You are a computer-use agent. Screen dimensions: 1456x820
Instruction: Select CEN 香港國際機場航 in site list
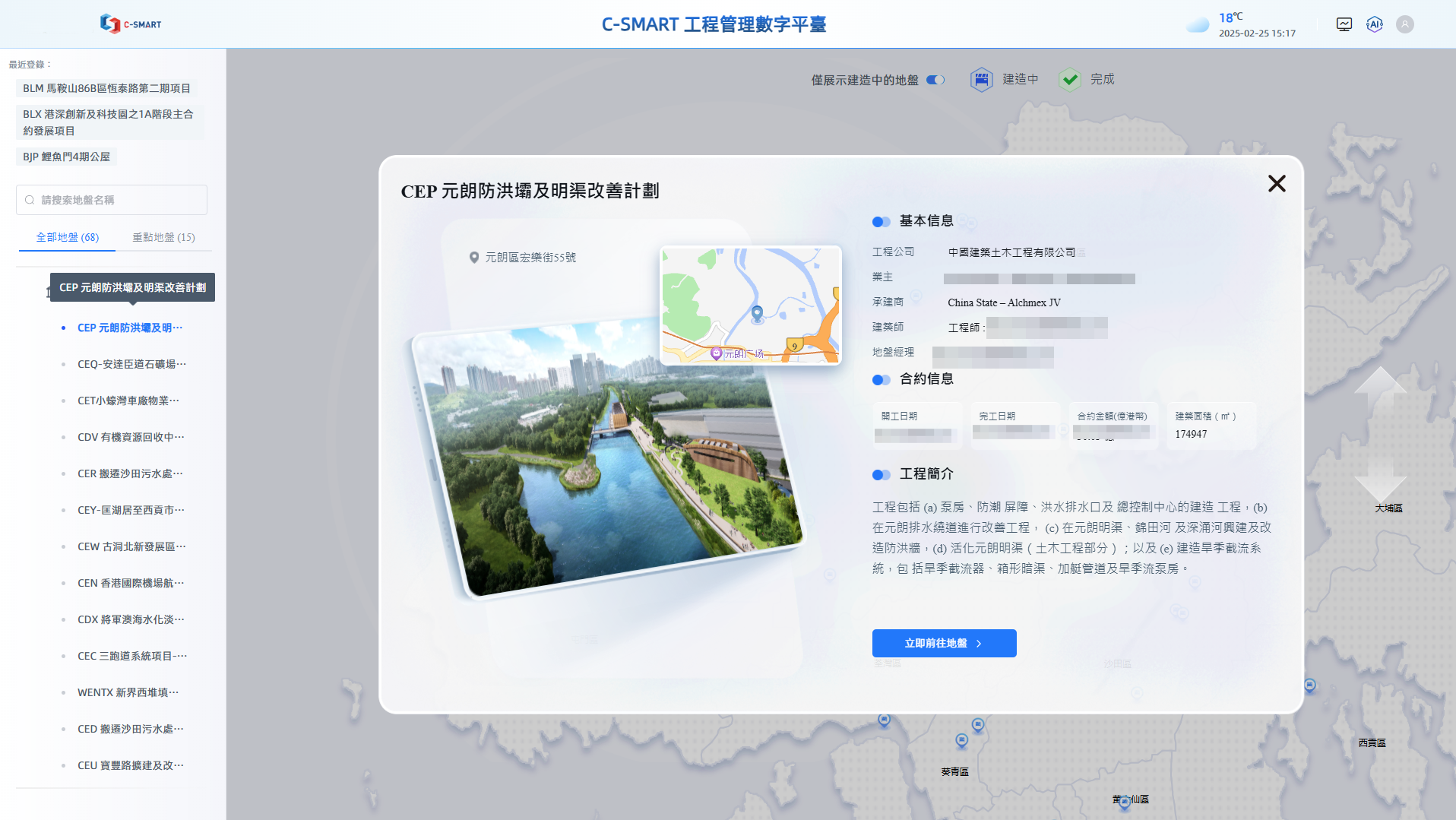pyautogui.click(x=131, y=583)
